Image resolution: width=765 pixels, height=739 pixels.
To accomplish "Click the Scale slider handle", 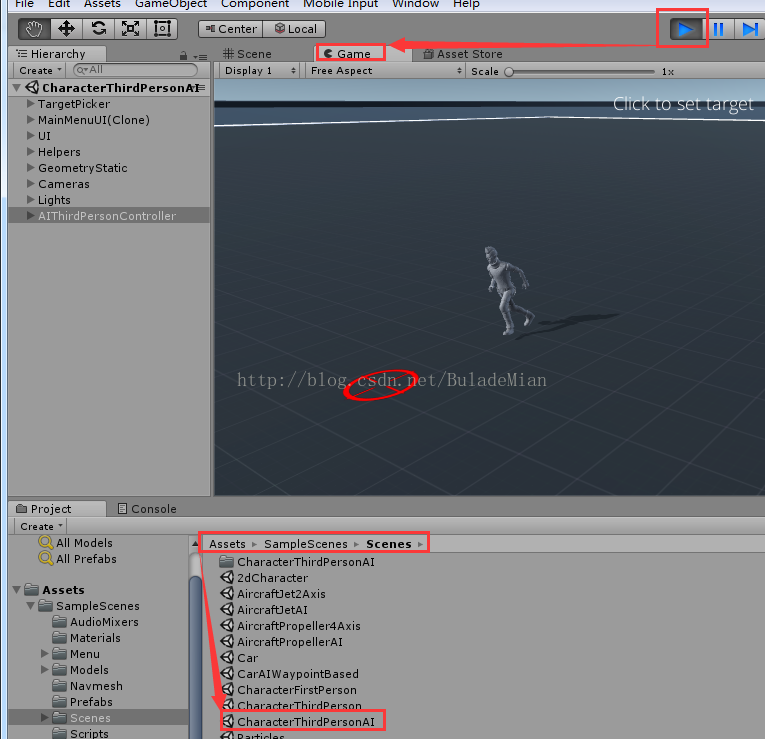I will click(x=509, y=72).
